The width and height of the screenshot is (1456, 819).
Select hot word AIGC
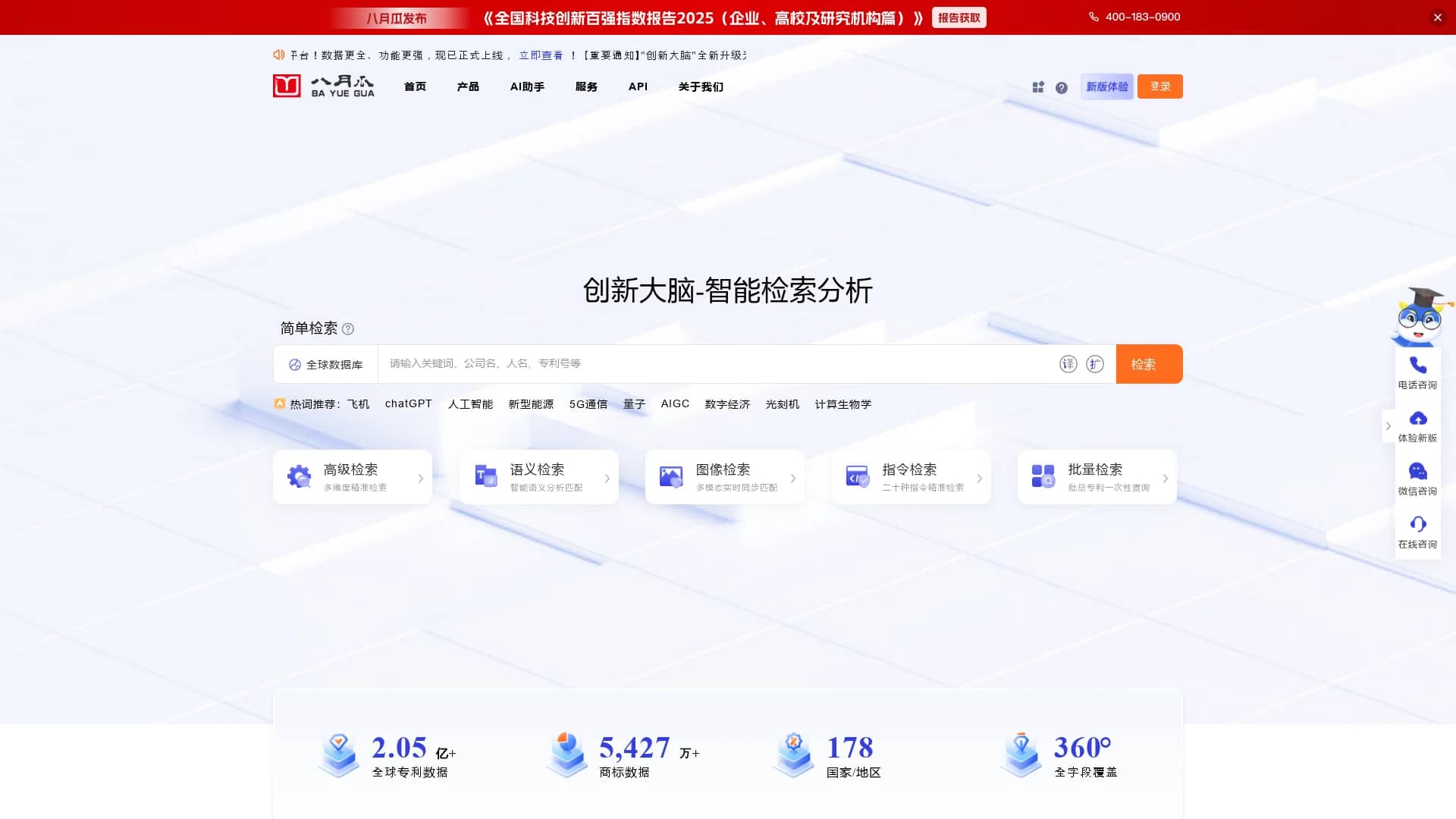coord(675,404)
